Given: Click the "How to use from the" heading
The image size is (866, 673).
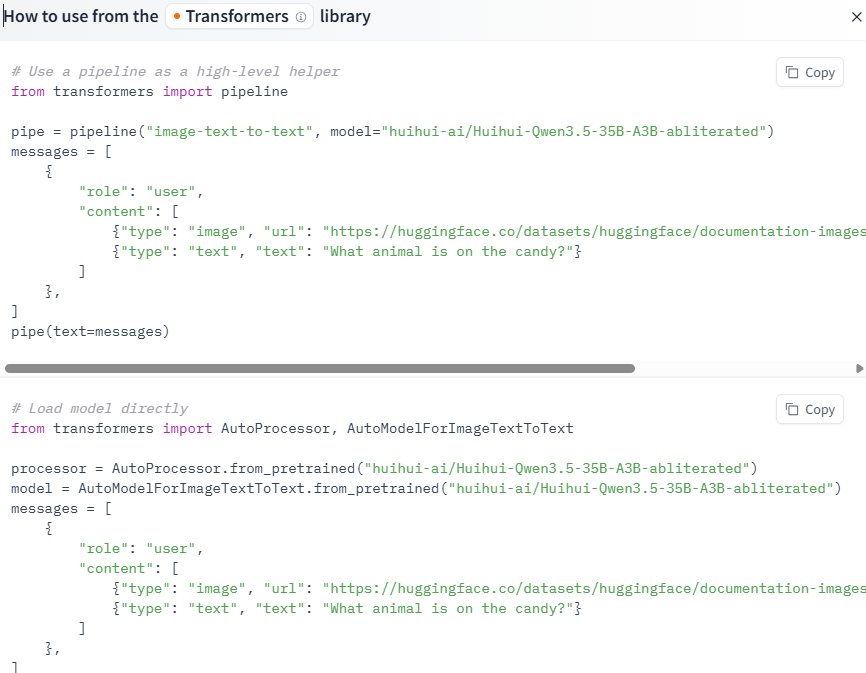Looking at the screenshot, I should 81,17.
